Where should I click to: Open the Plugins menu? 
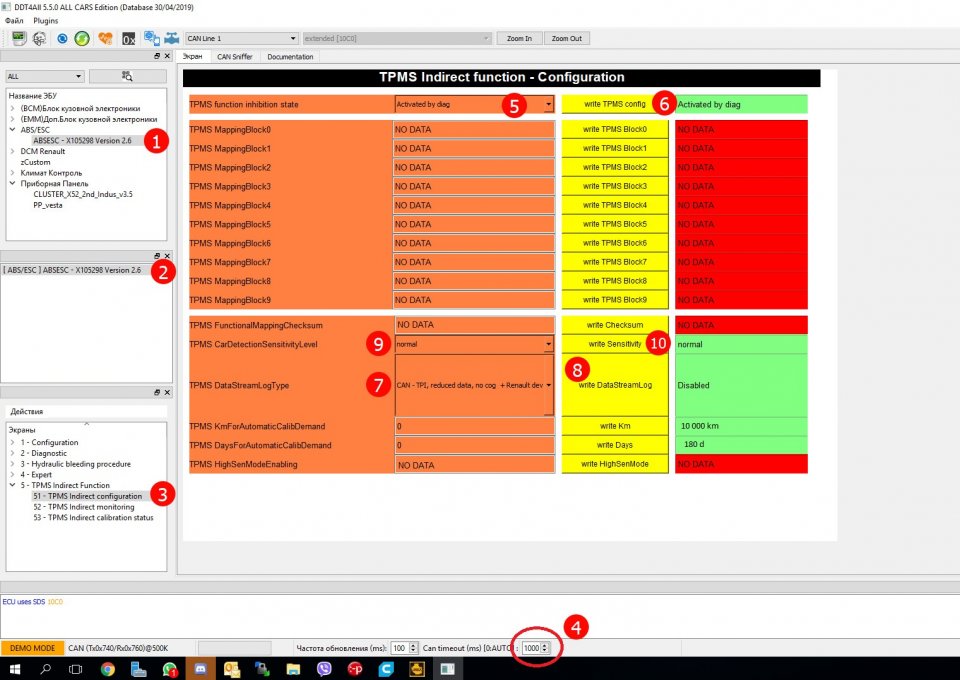coord(46,20)
